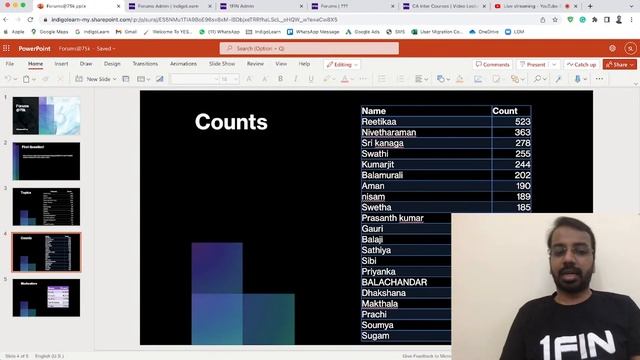Click the 363 count cell

tap(511, 132)
